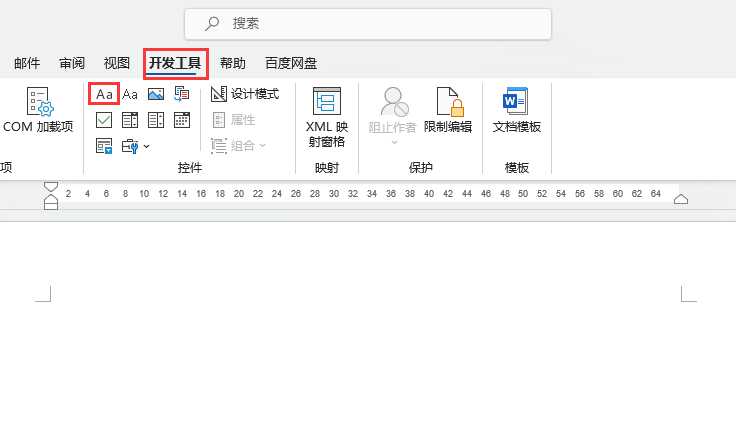Image resolution: width=736 pixels, height=427 pixels.
Task: Insert drop-down list content control
Action: 156,120
